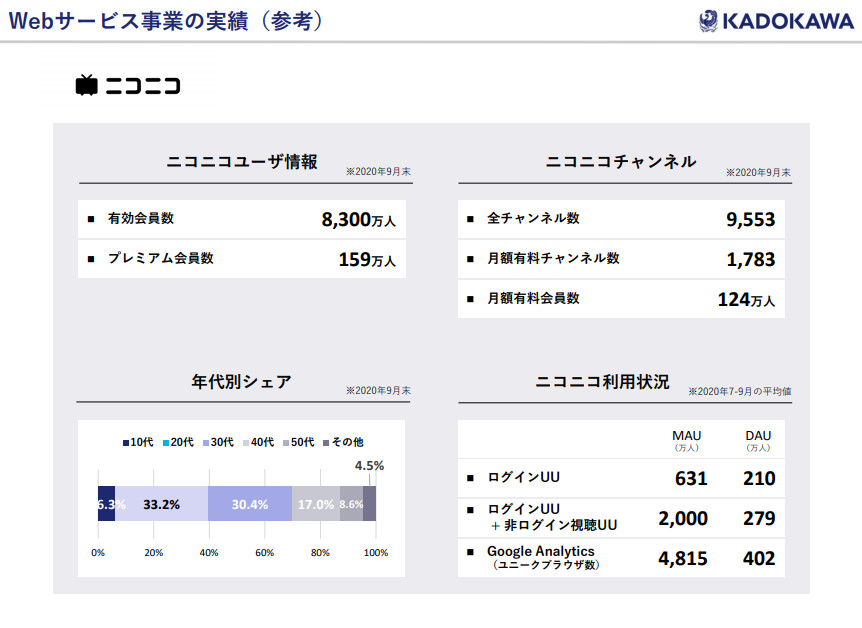Viewport: 862px width, 628px height.
Task: Click the 50代 legend color swatch
Action: coord(286,443)
